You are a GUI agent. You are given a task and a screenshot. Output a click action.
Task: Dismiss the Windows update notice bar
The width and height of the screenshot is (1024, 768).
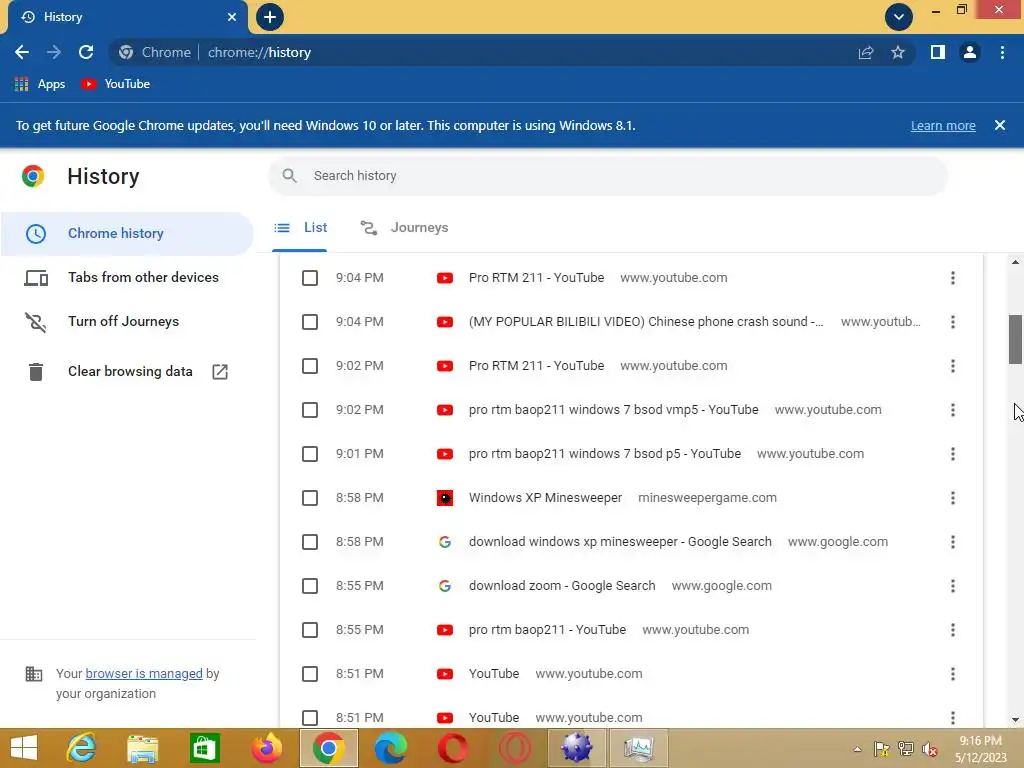[x=1000, y=125]
